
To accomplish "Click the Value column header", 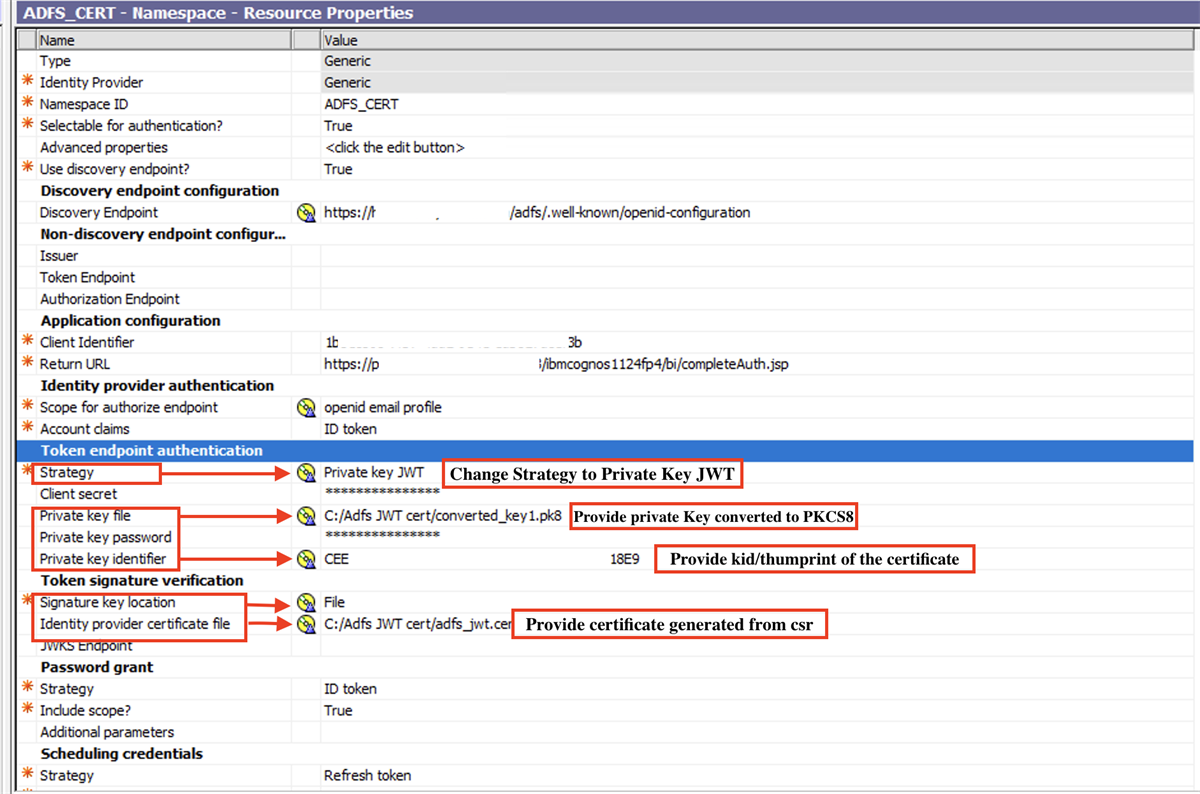I will [758, 40].
